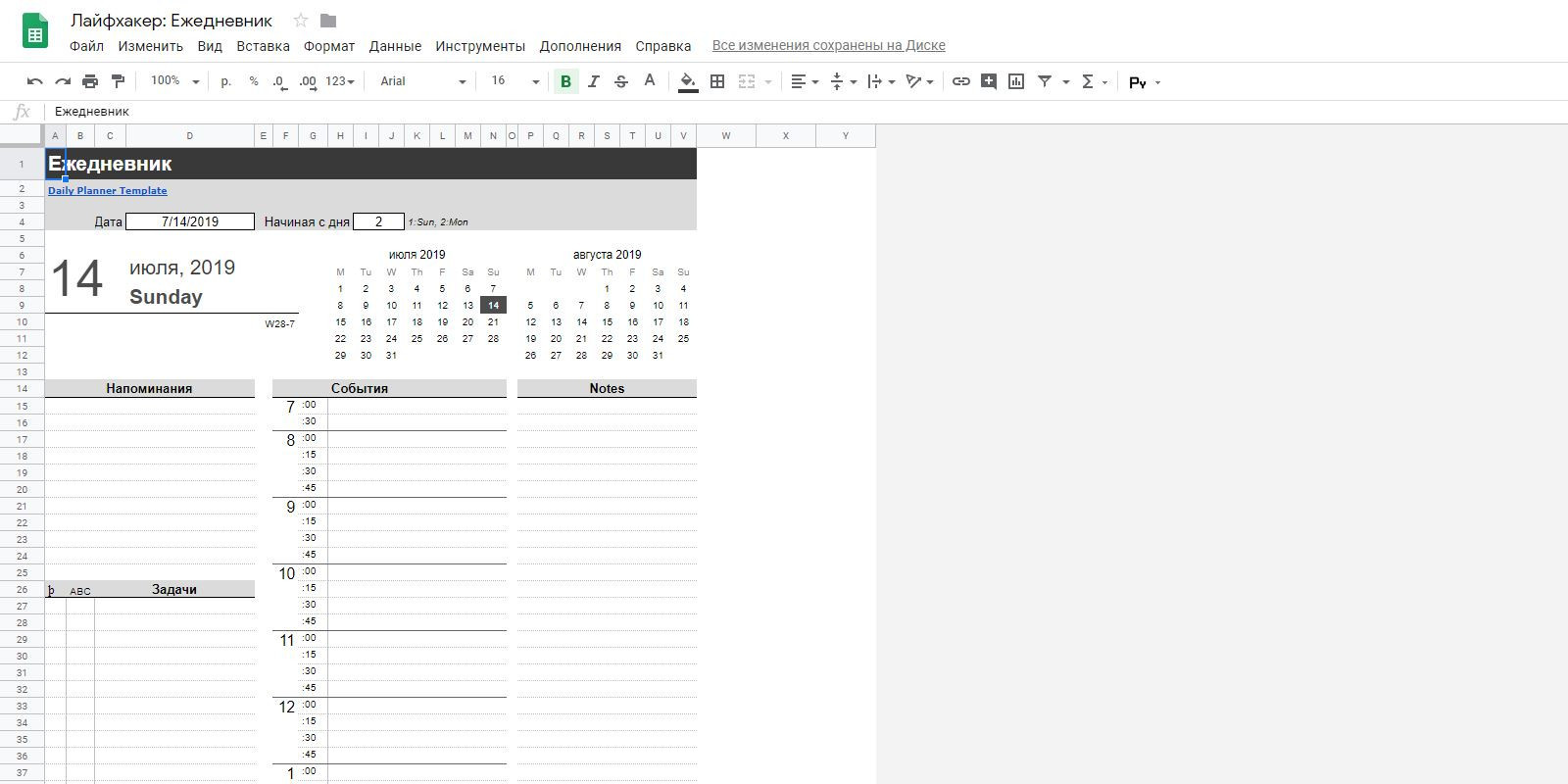This screenshot has width=1568, height=784.
Task: Open the Справка menu
Action: point(663,46)
